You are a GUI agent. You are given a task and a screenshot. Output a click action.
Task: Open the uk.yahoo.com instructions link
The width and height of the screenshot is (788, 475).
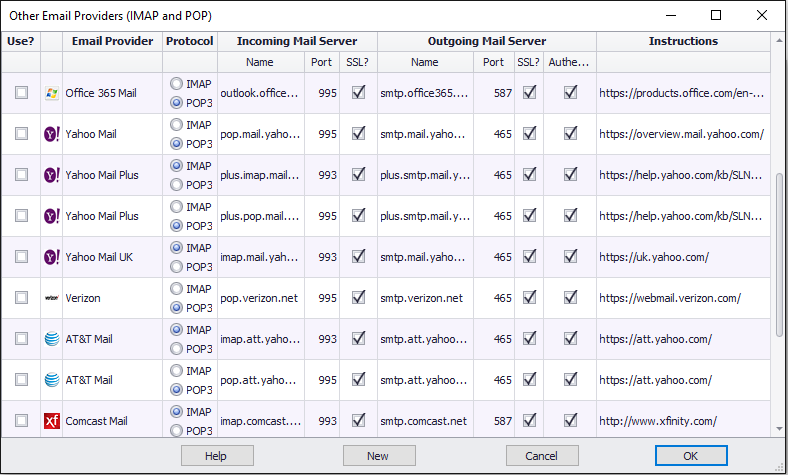tap(654, 257)
